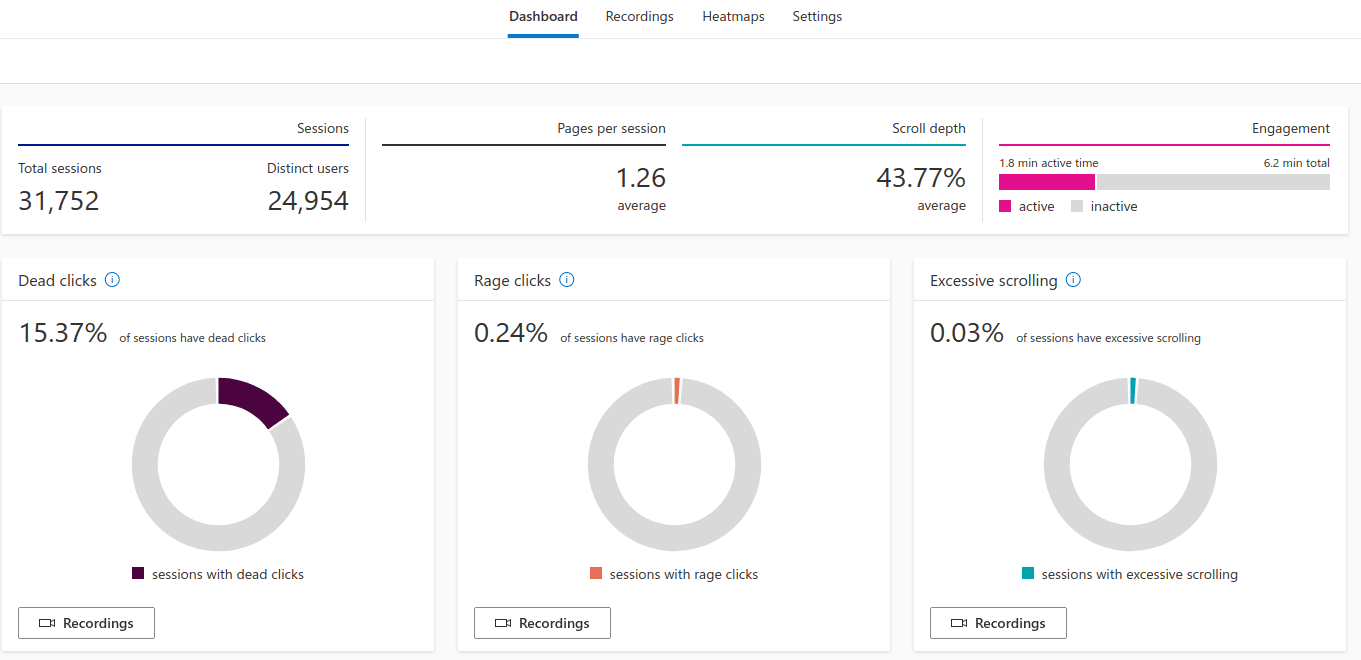Click the inactive legend gray swatch
Viewport: 1361px width, 660px height.
tap(1077, 206)
